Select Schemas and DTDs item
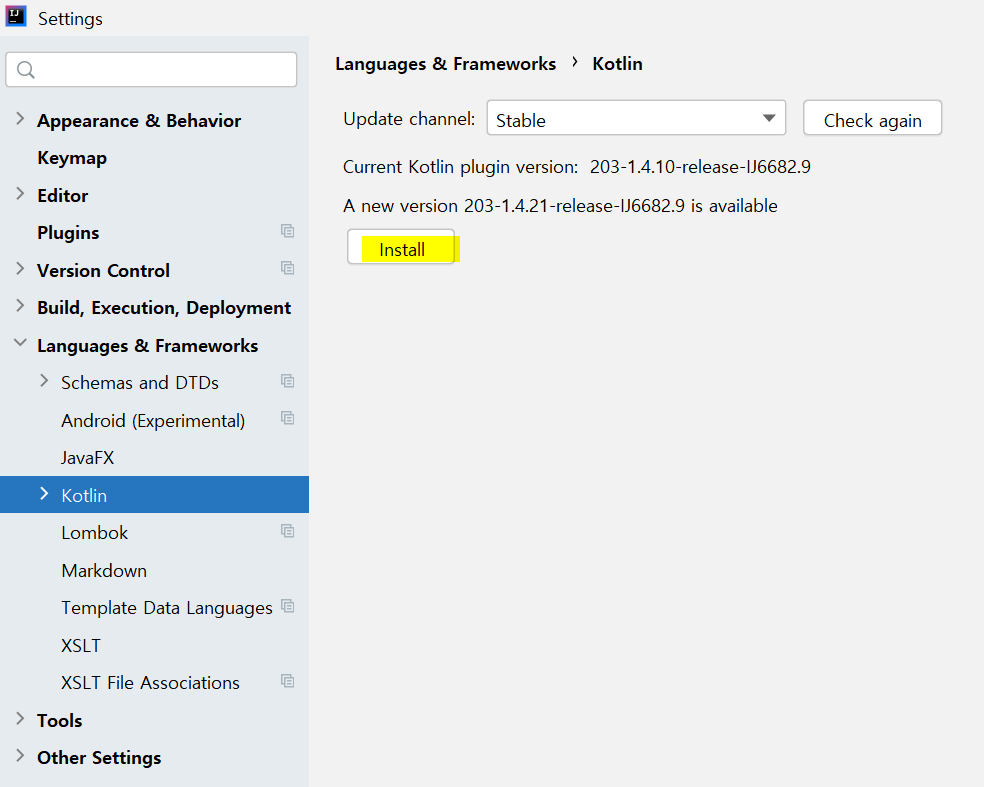 tap(140, 383)
